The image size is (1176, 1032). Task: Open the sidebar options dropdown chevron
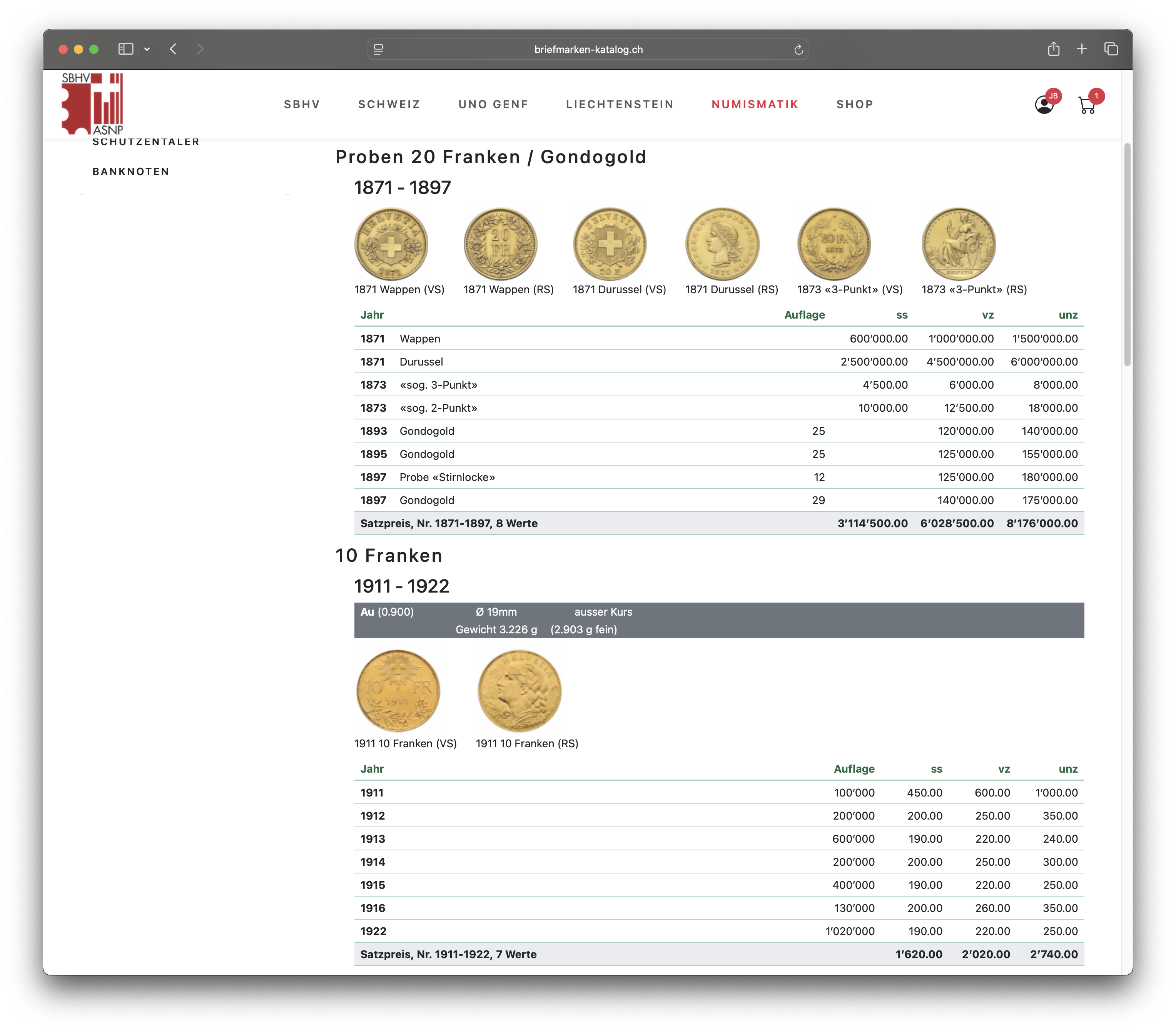pyautogui.click(x=147, y=49)
